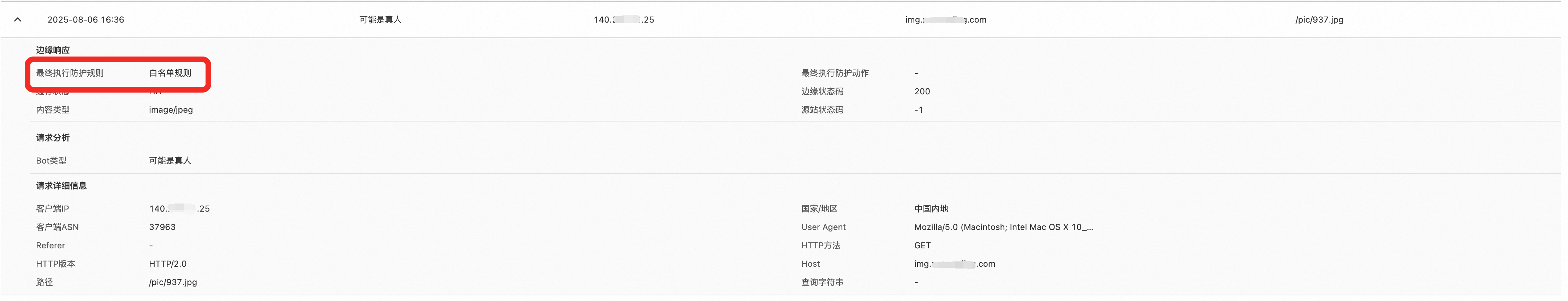Click the truncated User Agent Mozilla string

pos(1003,227)
